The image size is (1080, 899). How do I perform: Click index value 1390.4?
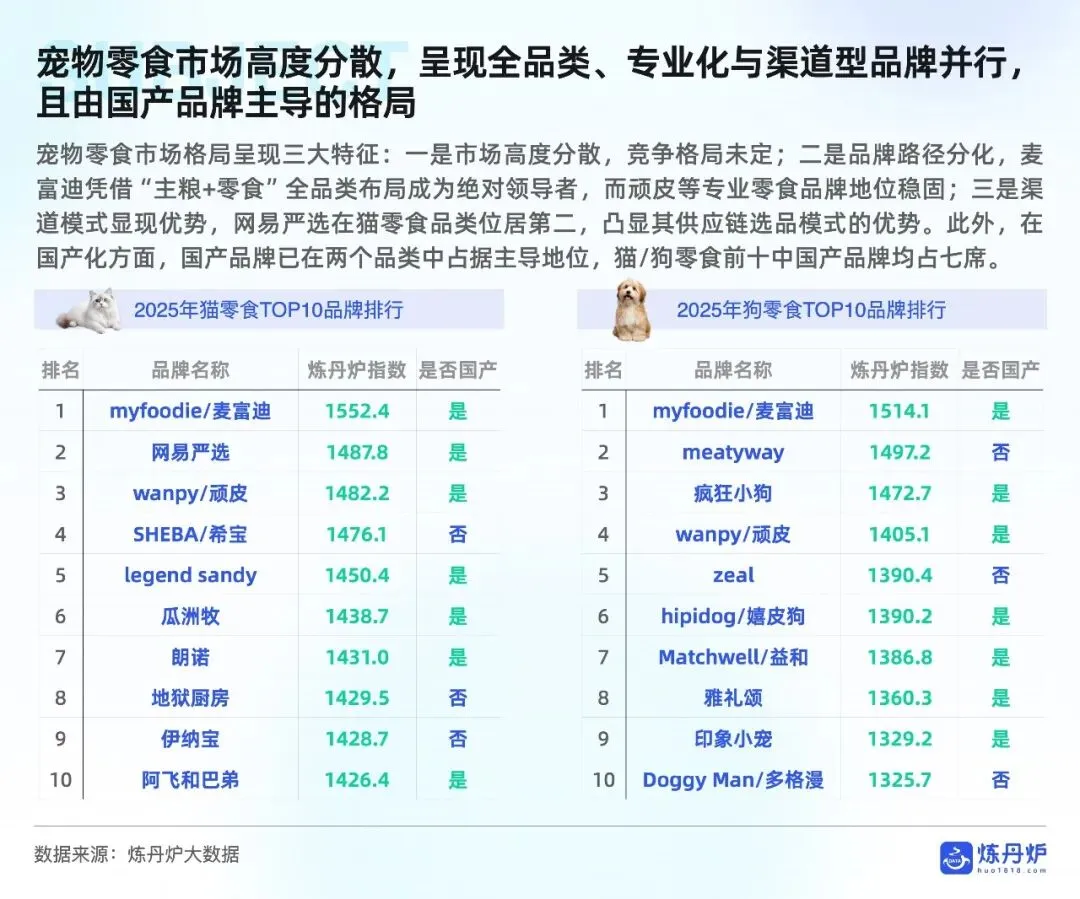coord(899,575)
